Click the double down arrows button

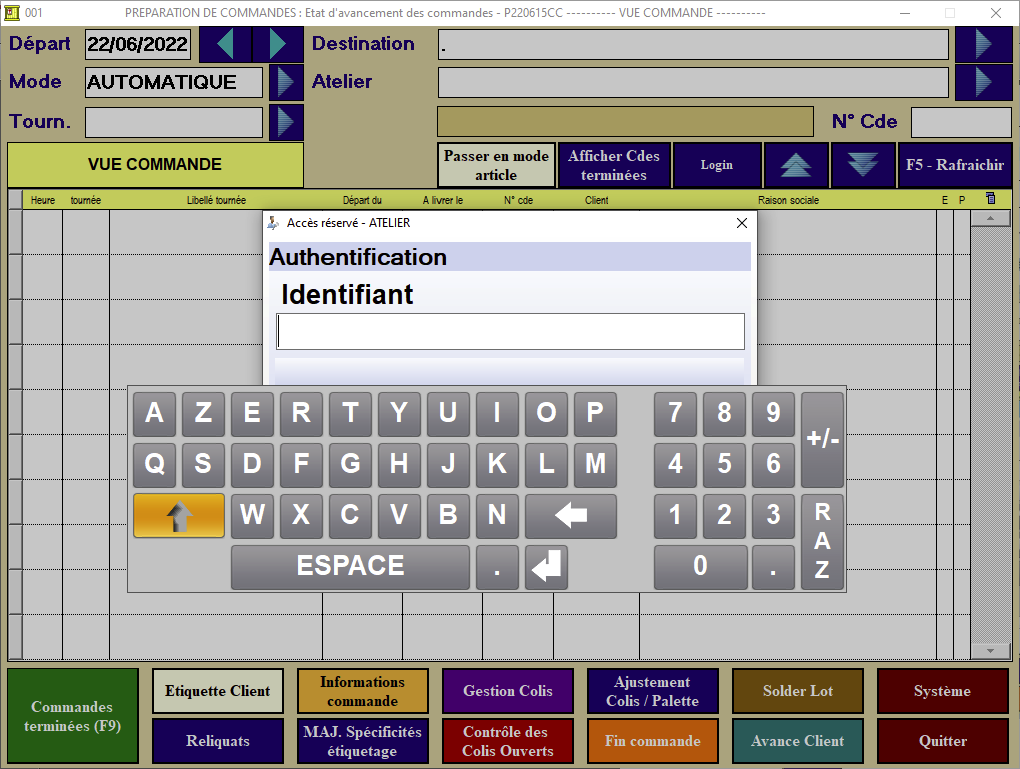(x=862, y=165)
